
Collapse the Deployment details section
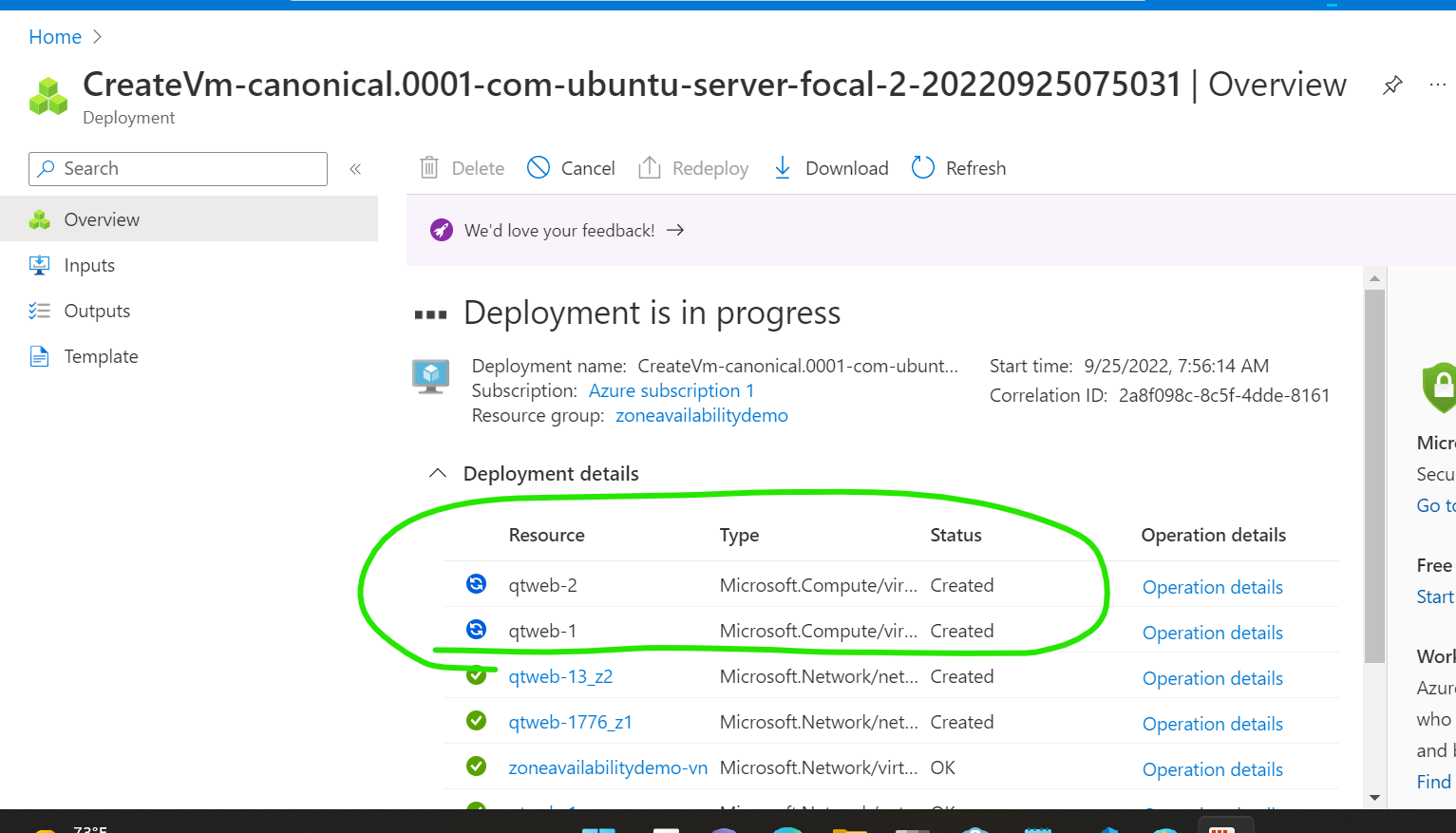coord(438,473)
